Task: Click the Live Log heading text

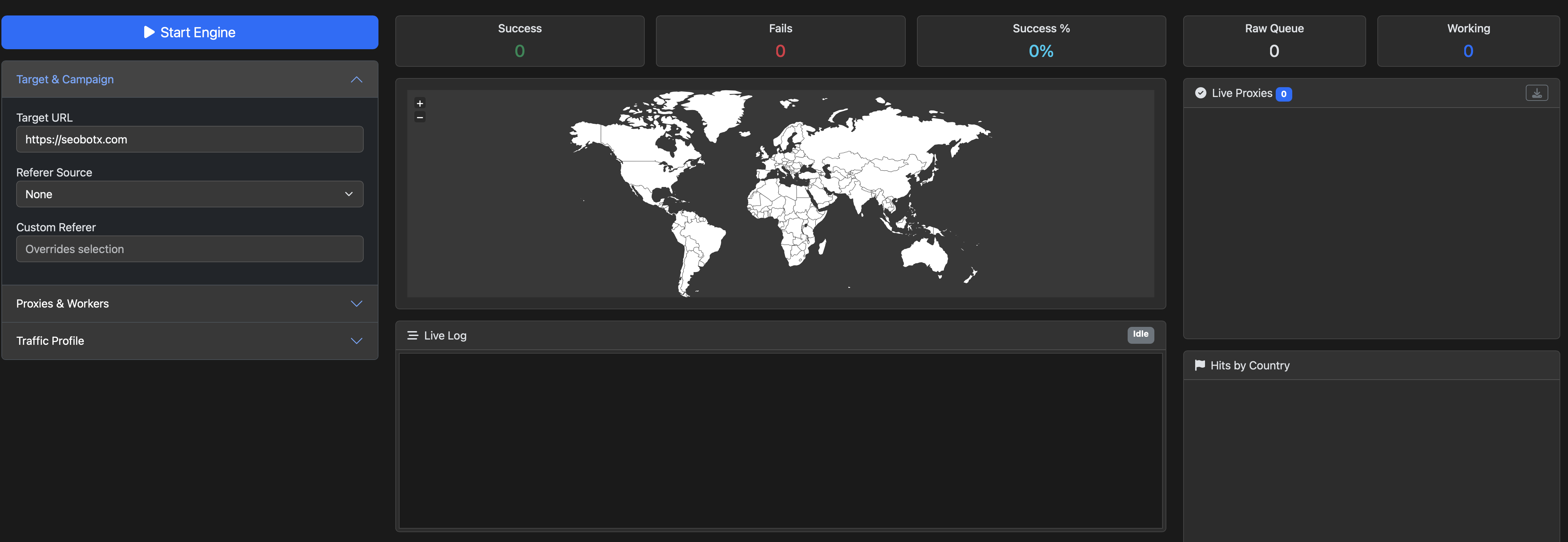Action: tap(445, 336)
